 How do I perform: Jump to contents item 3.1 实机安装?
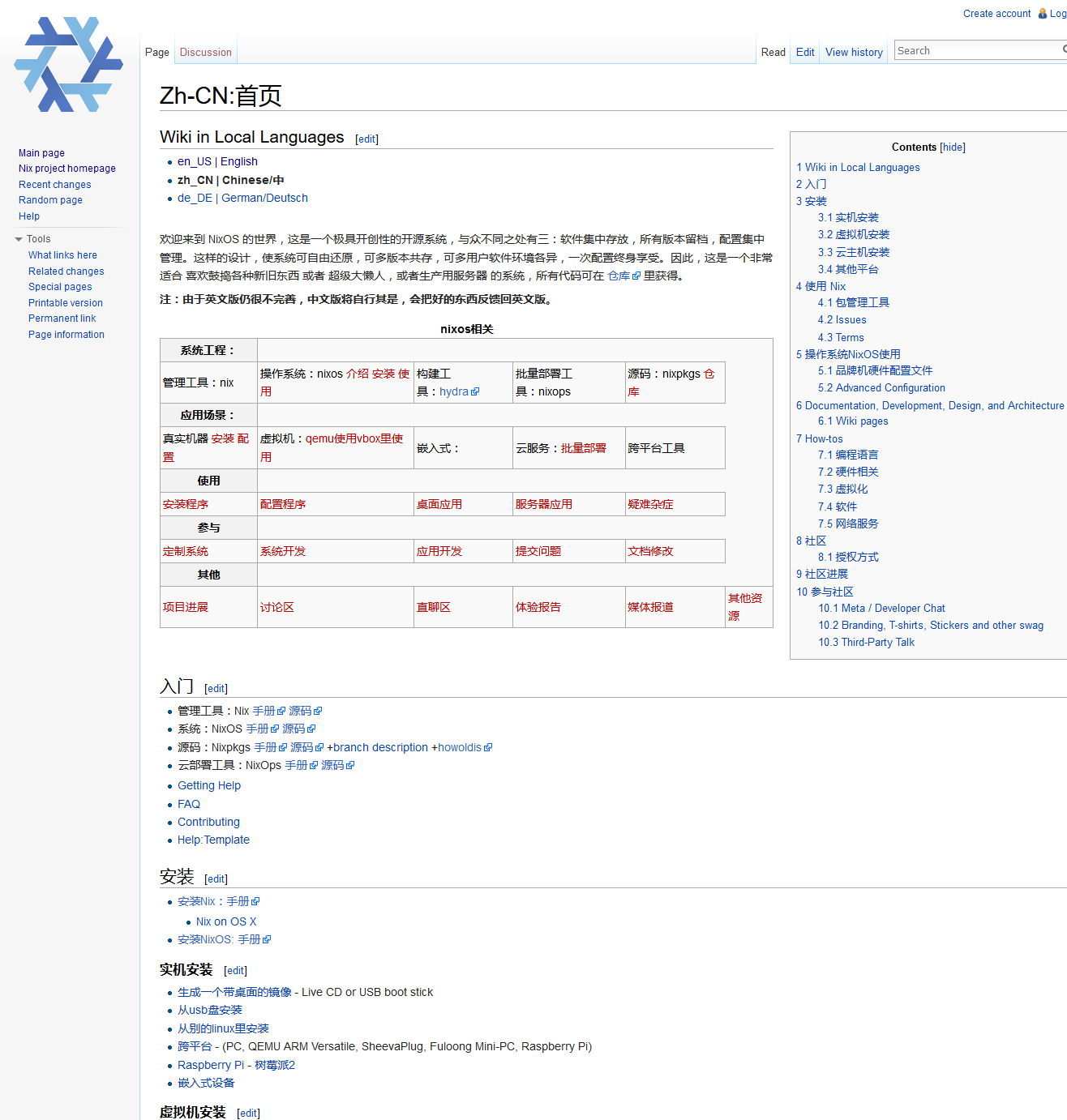tap(848, 218)
